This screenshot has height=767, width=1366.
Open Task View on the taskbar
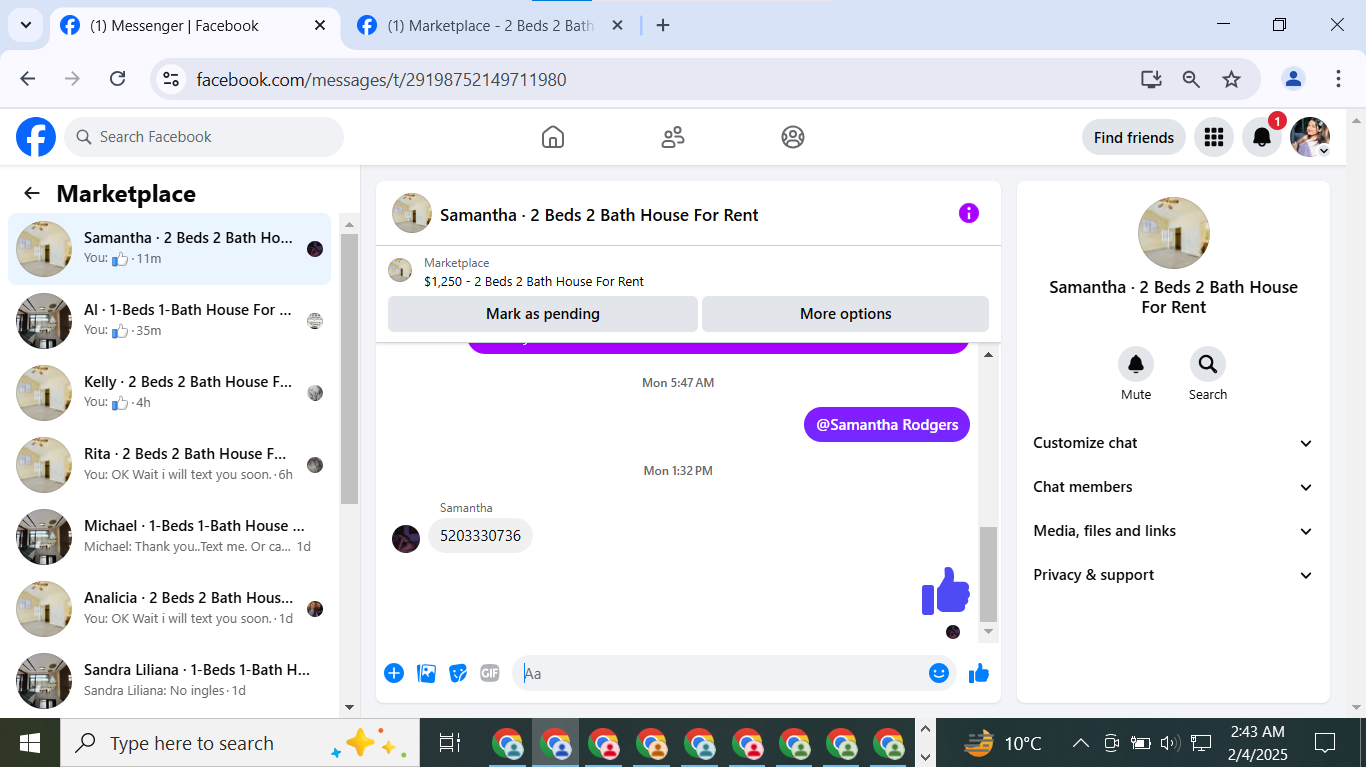click(450, 743)
